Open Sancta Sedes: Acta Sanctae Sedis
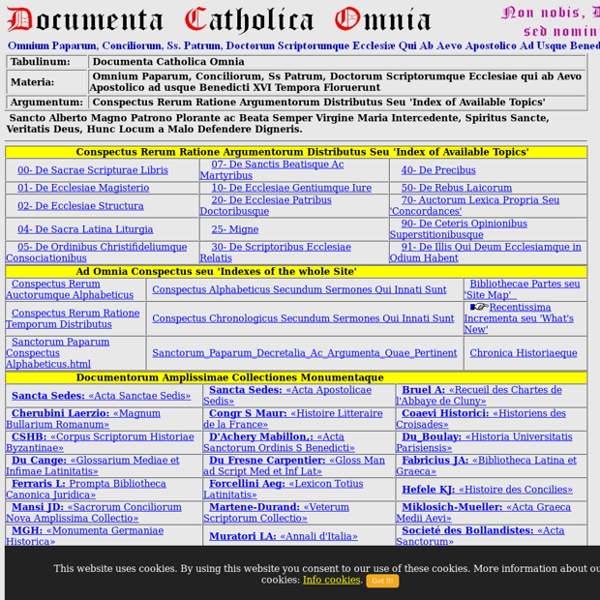Viewport: 600px width, 600px height. (x=101, y=396)
